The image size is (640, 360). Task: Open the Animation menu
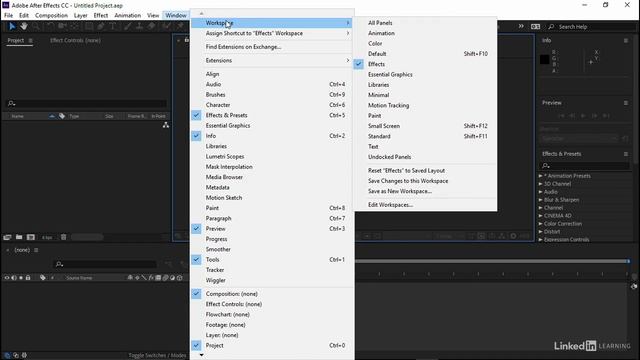pos(127,16)
